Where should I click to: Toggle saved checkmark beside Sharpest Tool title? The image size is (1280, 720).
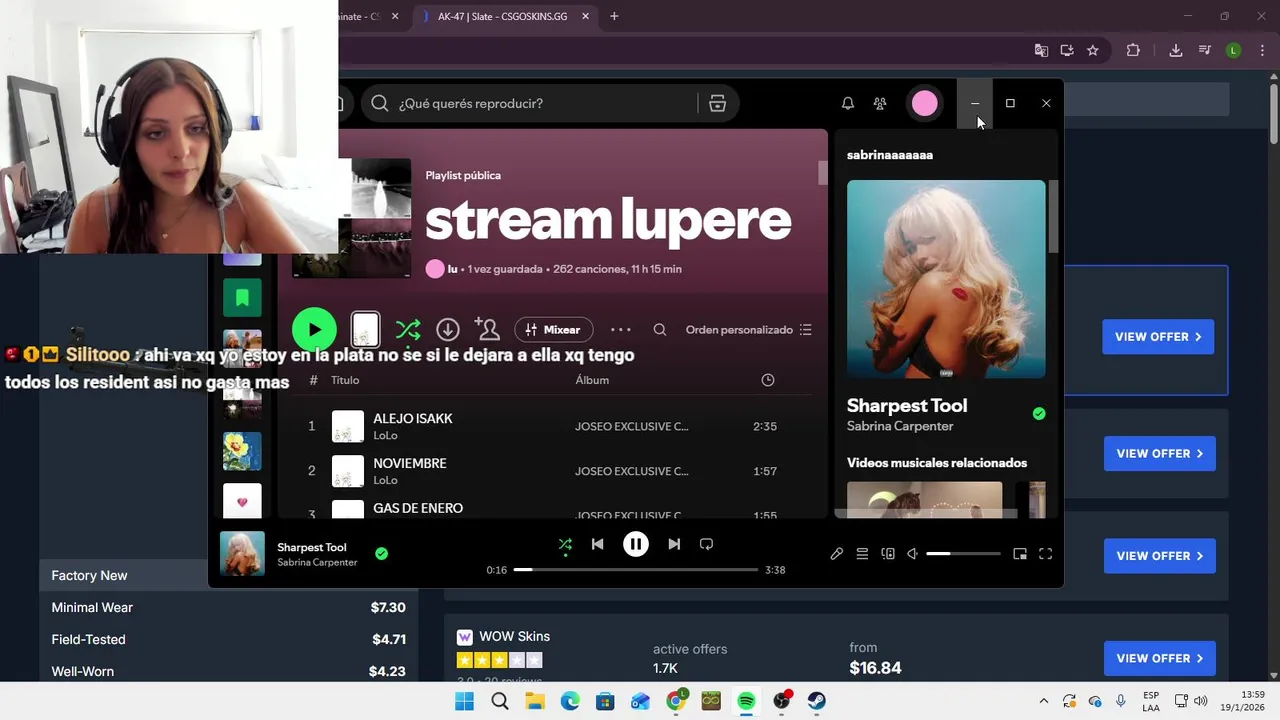pyautogui.click(x=1039, y=414)
